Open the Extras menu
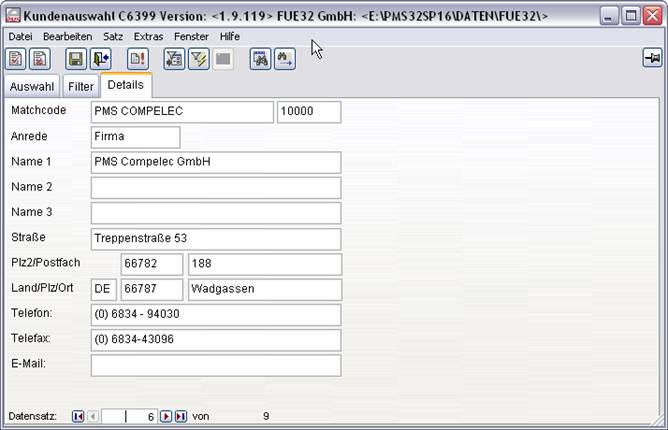Screen dimensions: 668x430 [x=148, y=36]
